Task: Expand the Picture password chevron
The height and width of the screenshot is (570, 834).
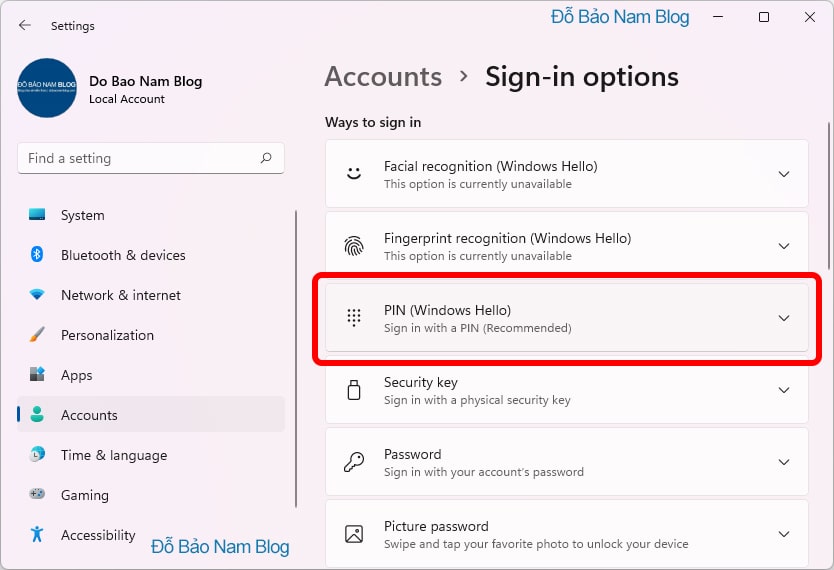Action: (x=783, y=534)
